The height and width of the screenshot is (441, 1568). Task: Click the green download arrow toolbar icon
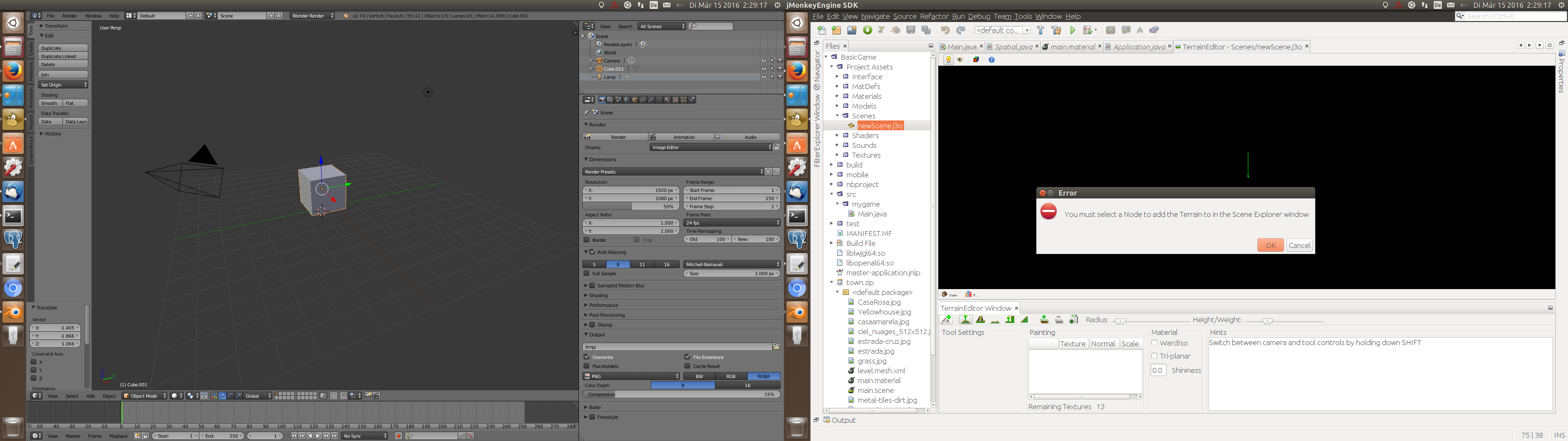pyautogui.click(x=867, y=31)
